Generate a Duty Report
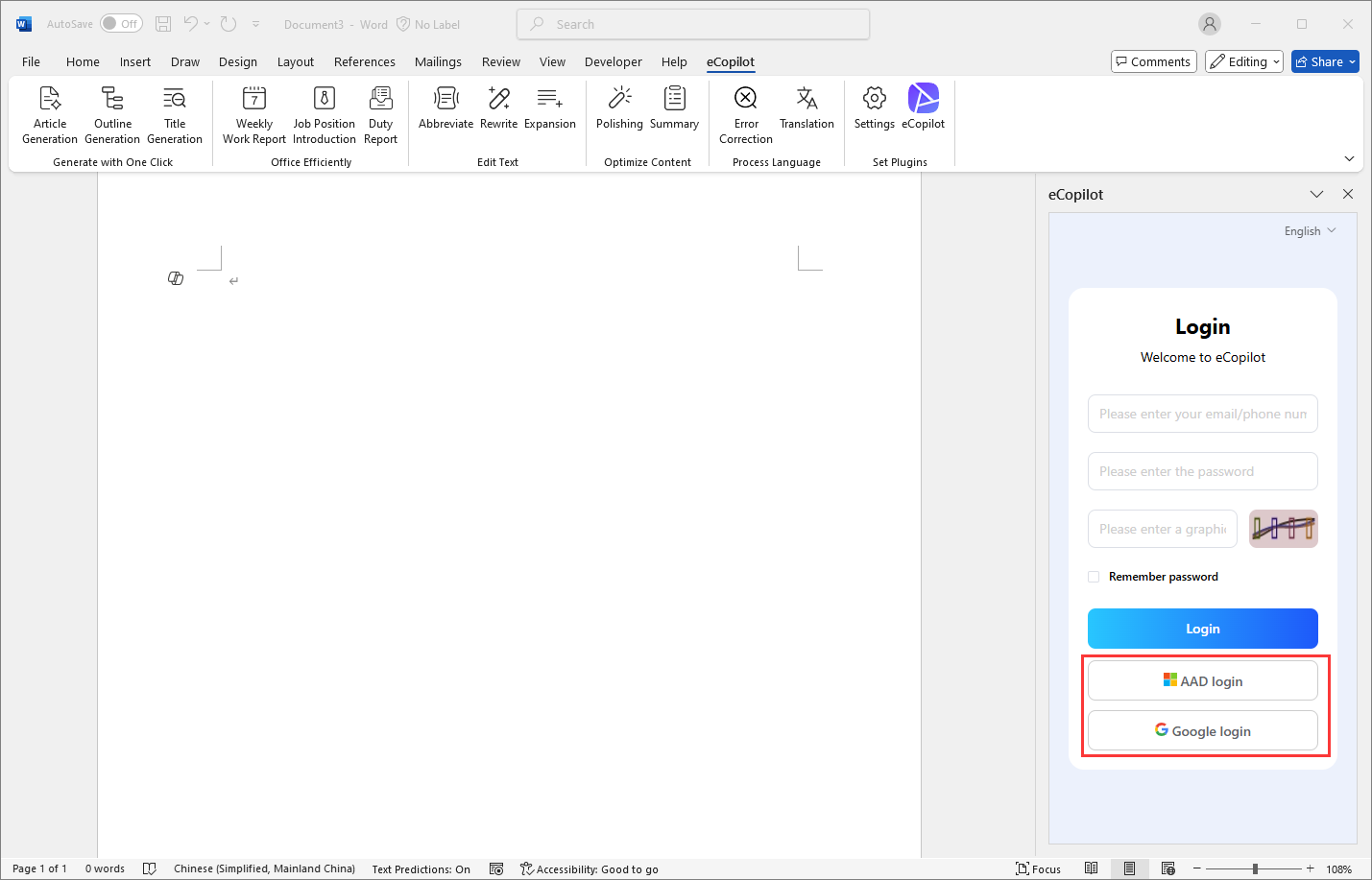The width and height of the screenshot is (1372, 880). (x=381, y=115)
